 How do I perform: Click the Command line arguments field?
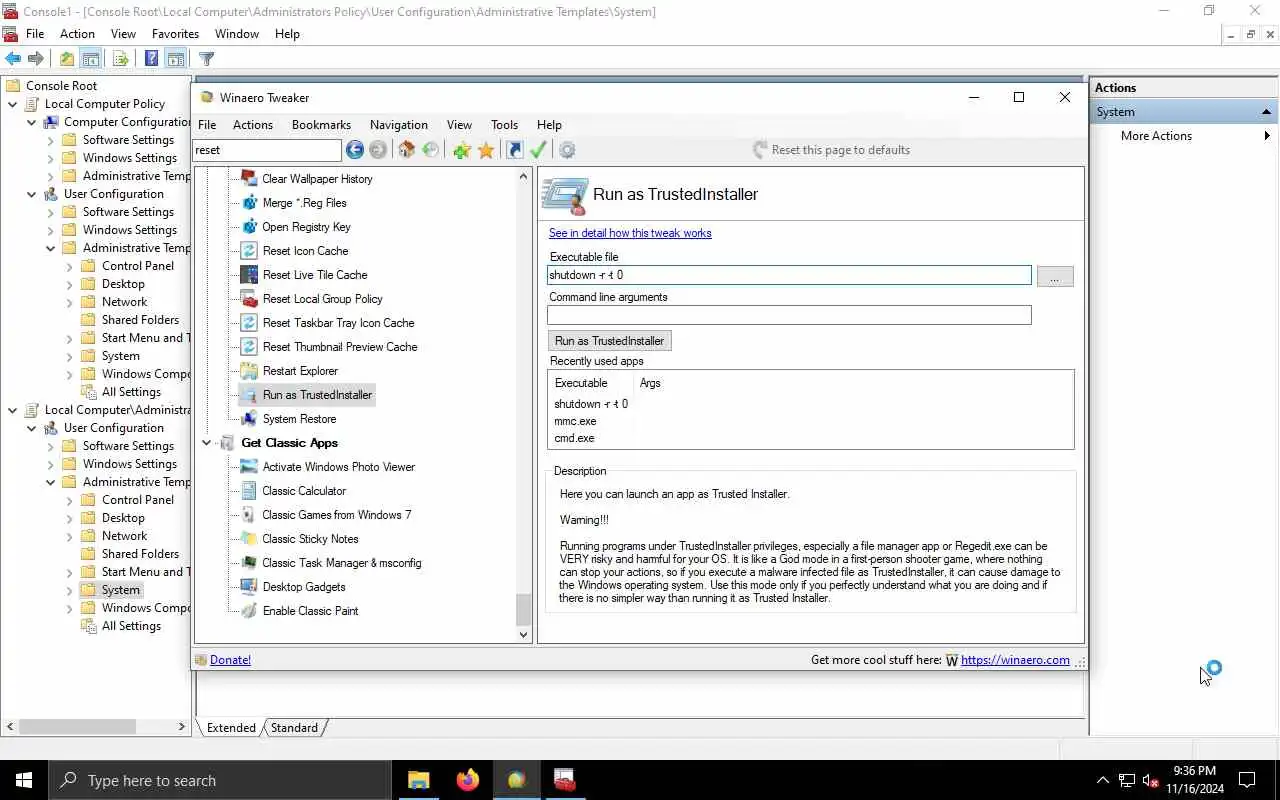pos(789,315)
